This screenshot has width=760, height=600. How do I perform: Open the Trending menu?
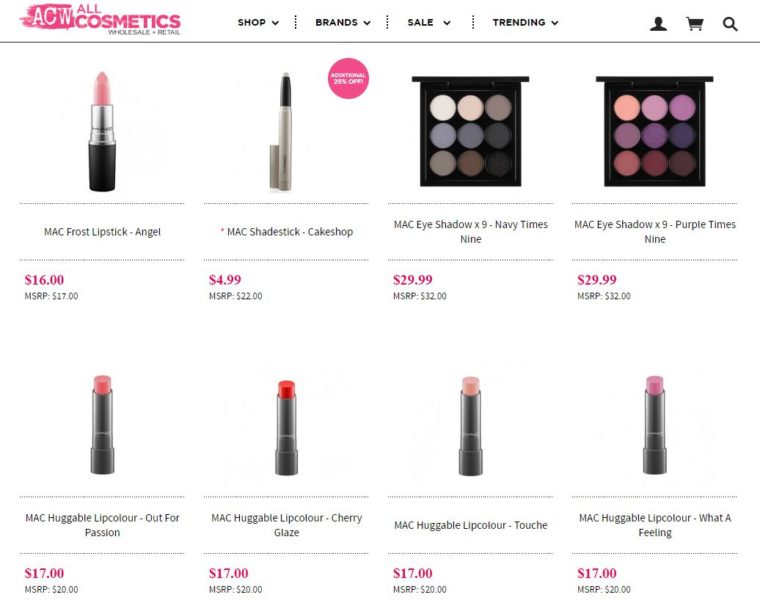coord(525,22)
